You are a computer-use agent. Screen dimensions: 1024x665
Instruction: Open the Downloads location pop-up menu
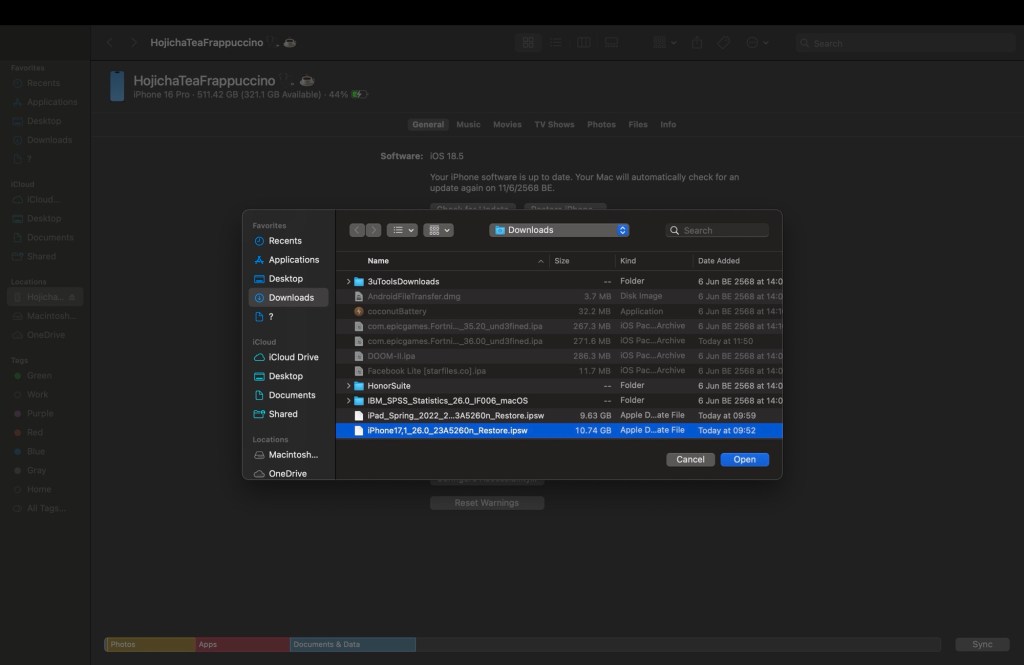pyautogui.click(x=558, y=230)
